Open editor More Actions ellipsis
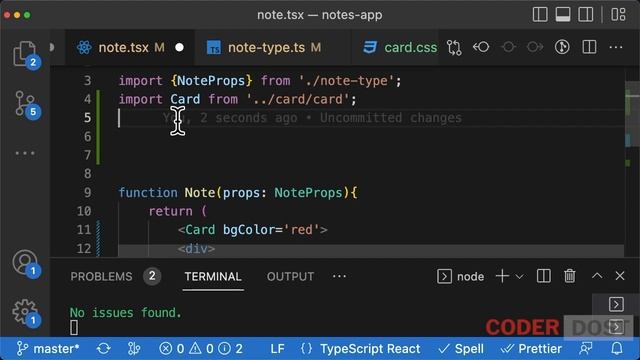 [x=616, y=47]
